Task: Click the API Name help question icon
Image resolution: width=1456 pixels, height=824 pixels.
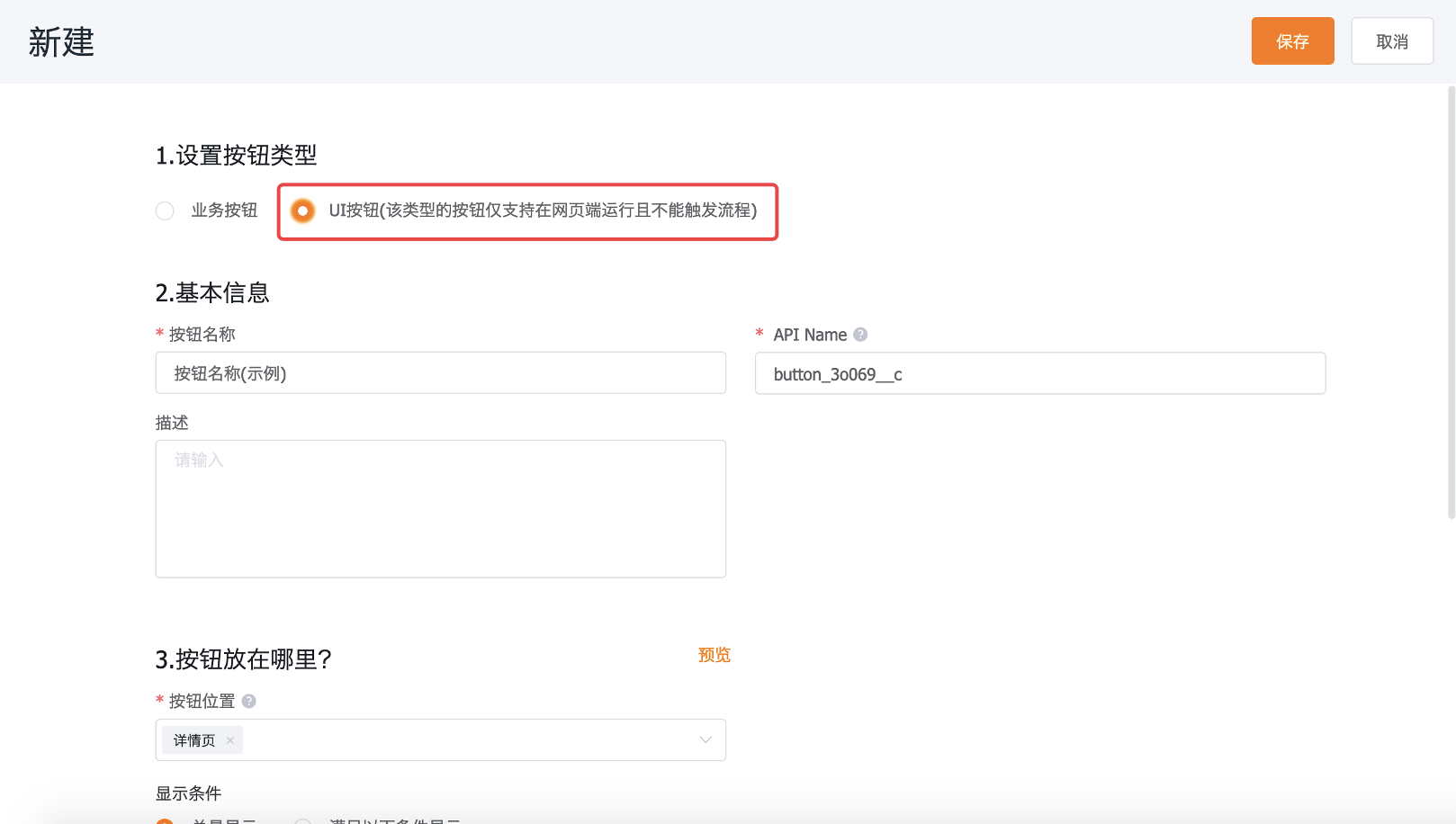Action: point(860,335)
